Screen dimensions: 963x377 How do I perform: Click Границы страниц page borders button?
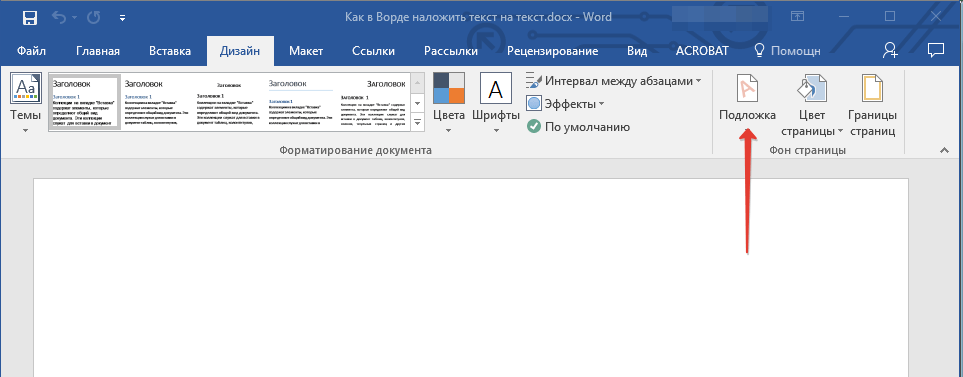click(872, 104)
